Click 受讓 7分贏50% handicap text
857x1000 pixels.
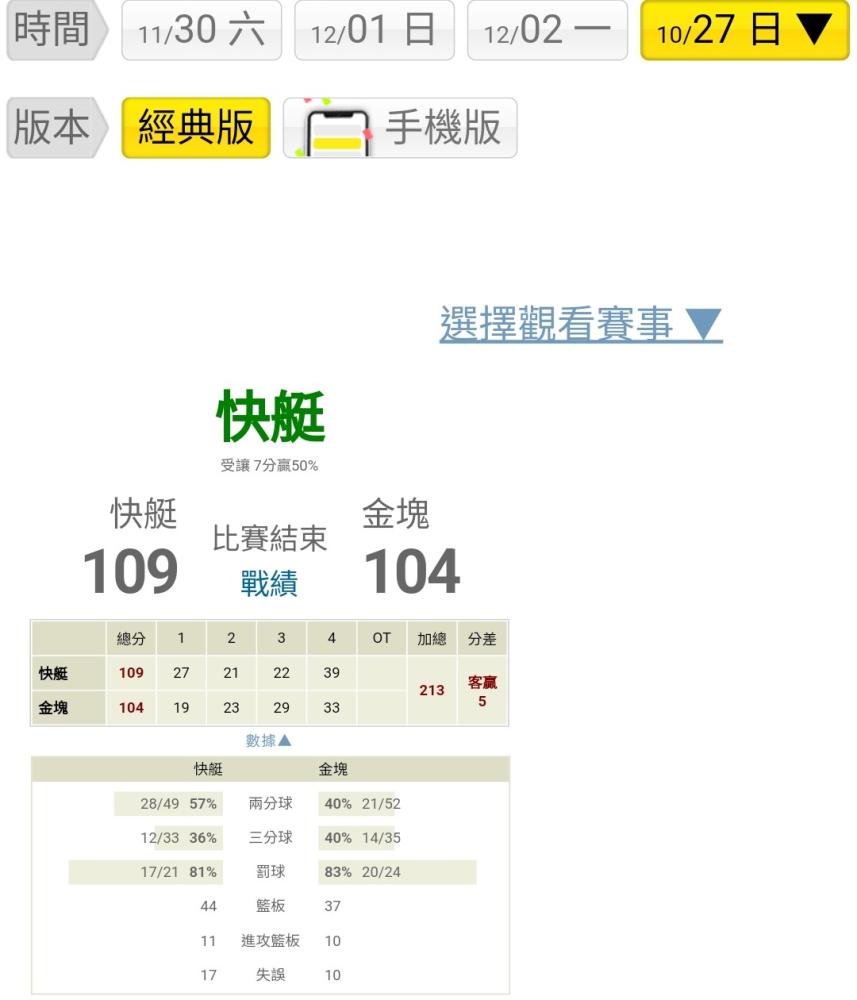click(269, 466)
